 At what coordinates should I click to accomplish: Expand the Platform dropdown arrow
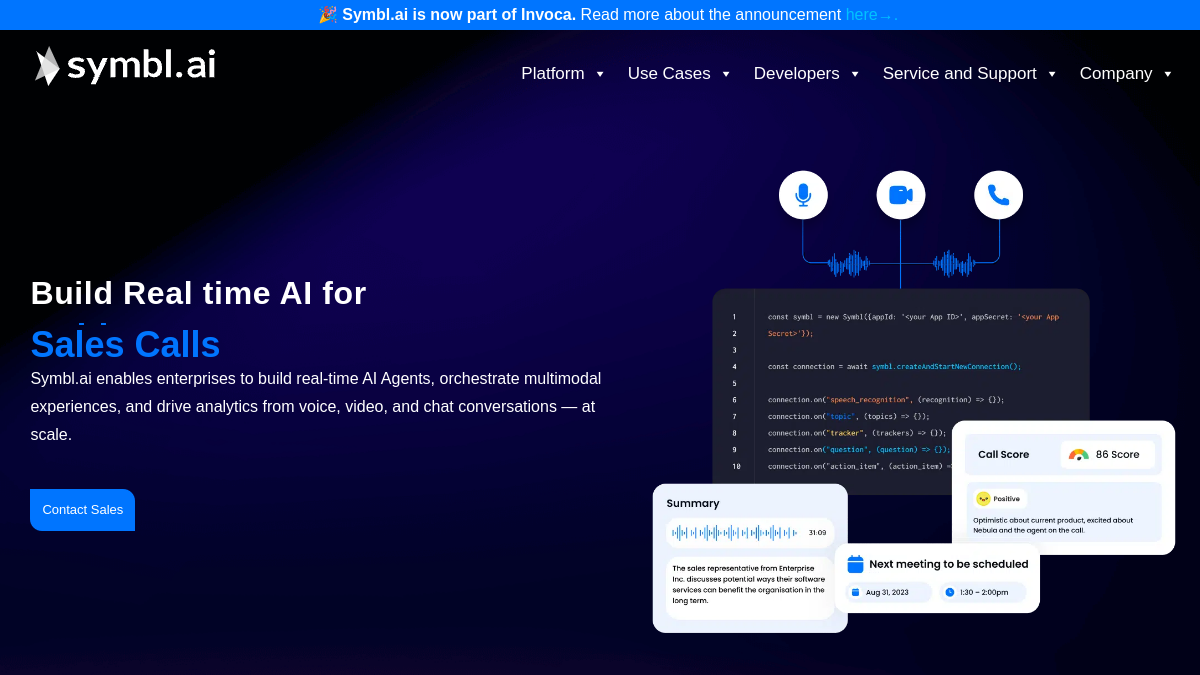[600, 74]
